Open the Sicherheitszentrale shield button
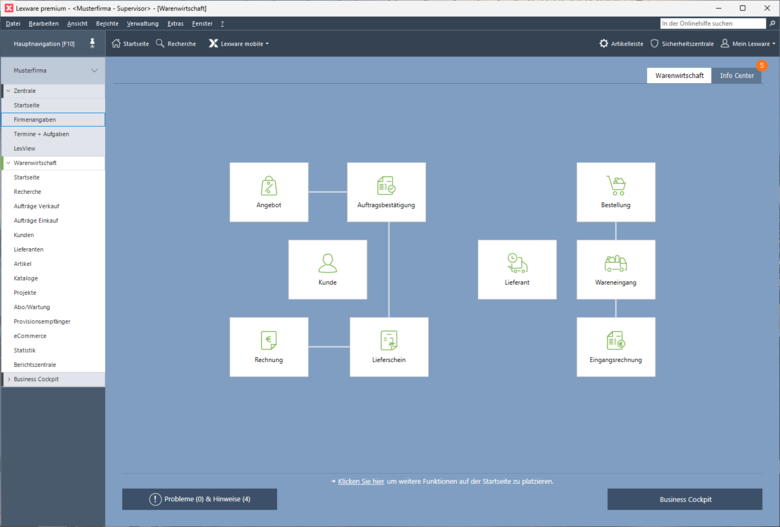The height and width of the screenshot is (527, 780). 682,44
